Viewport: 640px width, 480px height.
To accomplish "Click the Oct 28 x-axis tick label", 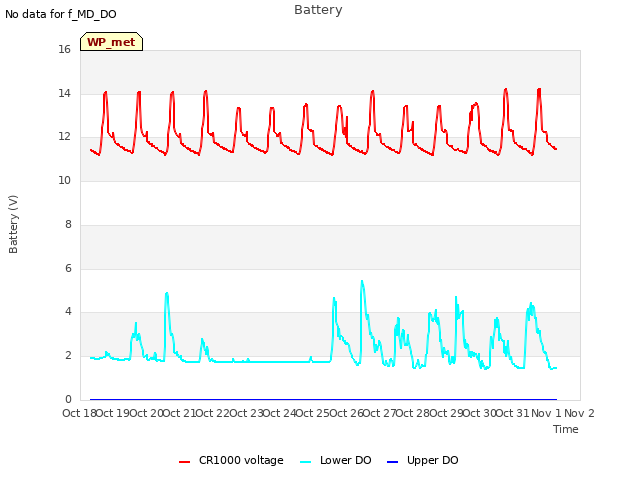I will (412, 413).
